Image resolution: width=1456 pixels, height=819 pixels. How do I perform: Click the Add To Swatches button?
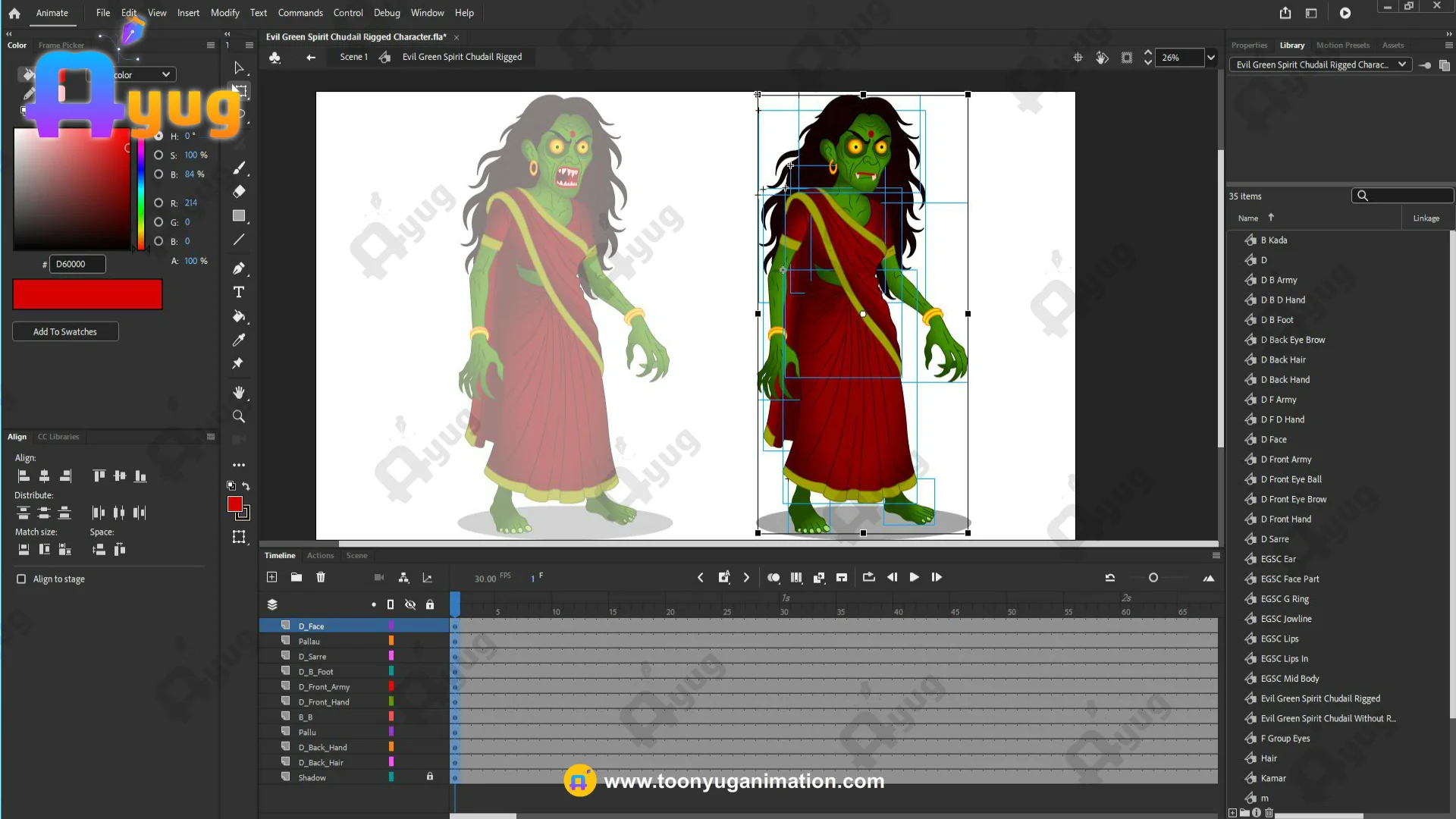coord(65,332)
